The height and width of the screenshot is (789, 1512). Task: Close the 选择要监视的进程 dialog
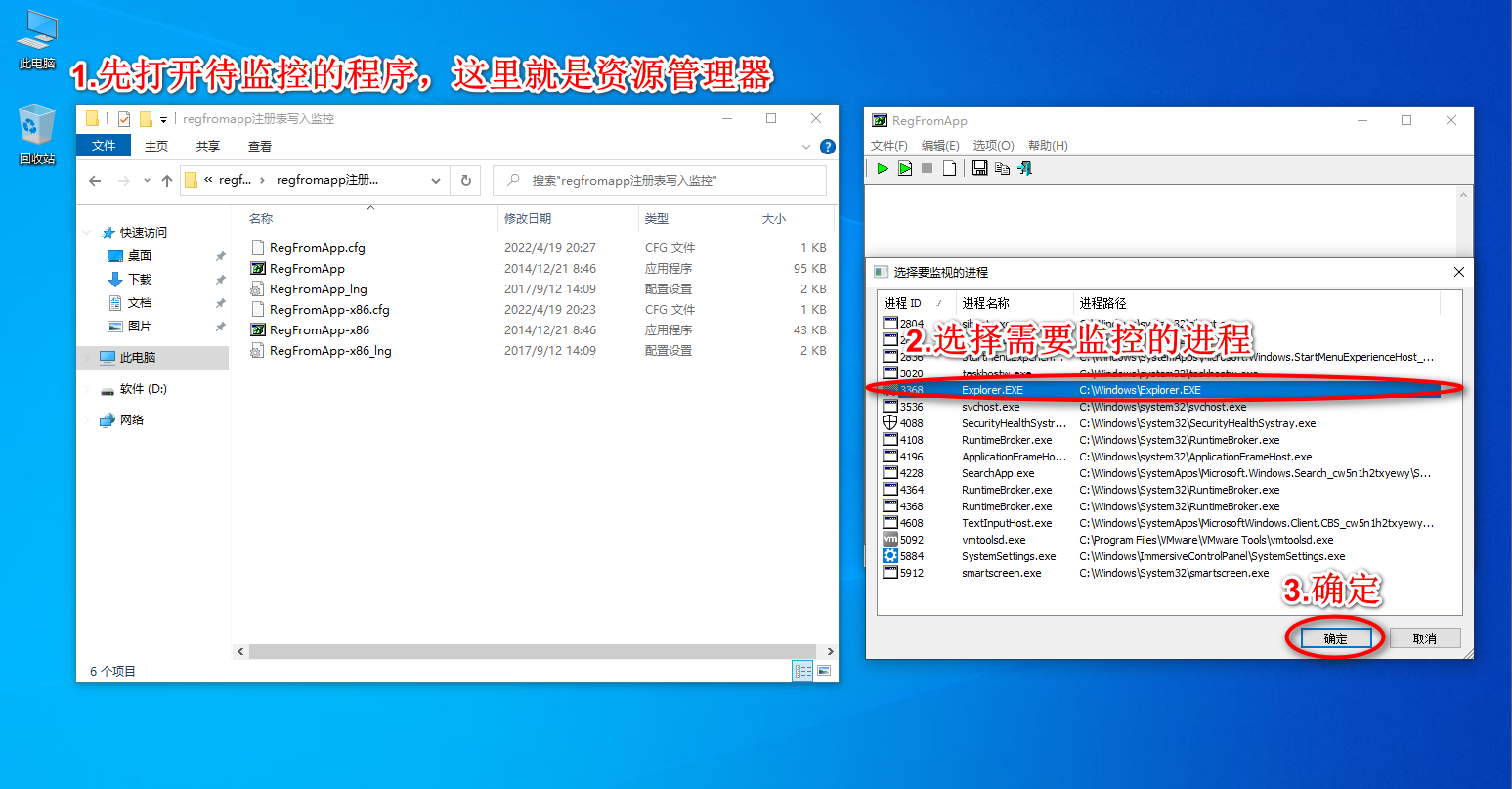[x=1458, y=272]
